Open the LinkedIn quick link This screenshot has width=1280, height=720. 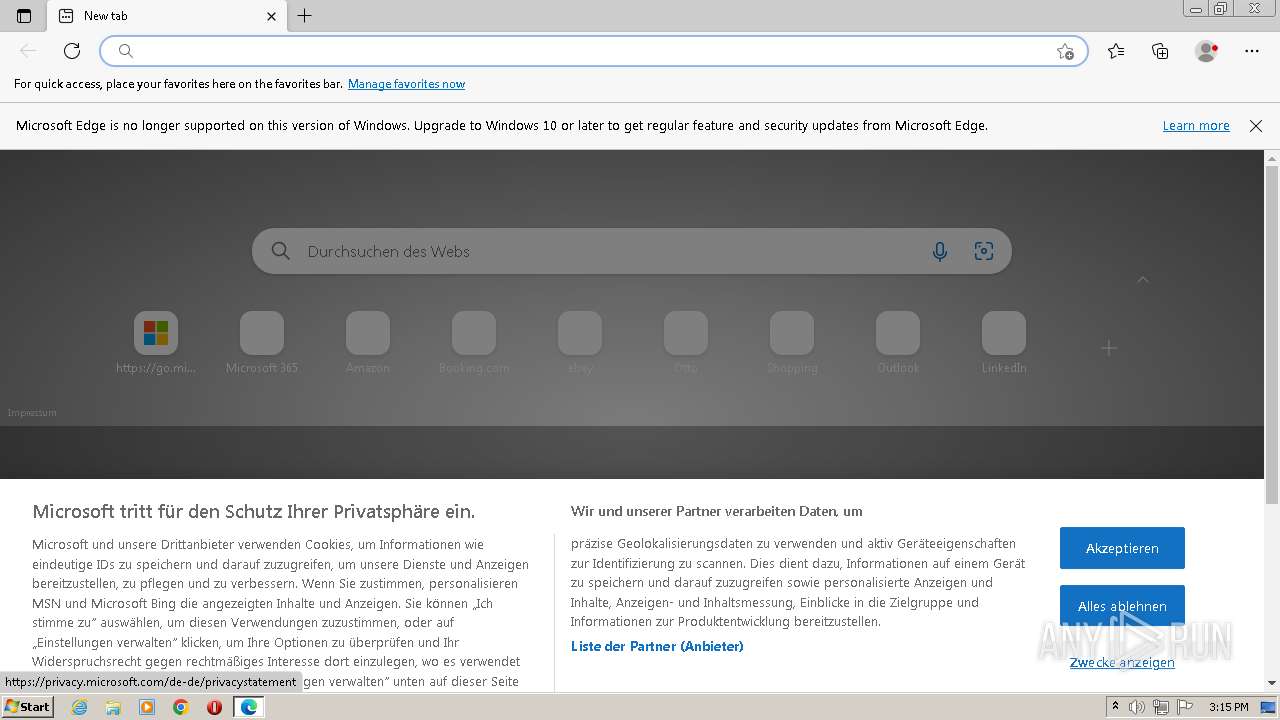click(x=1004, y=343)
